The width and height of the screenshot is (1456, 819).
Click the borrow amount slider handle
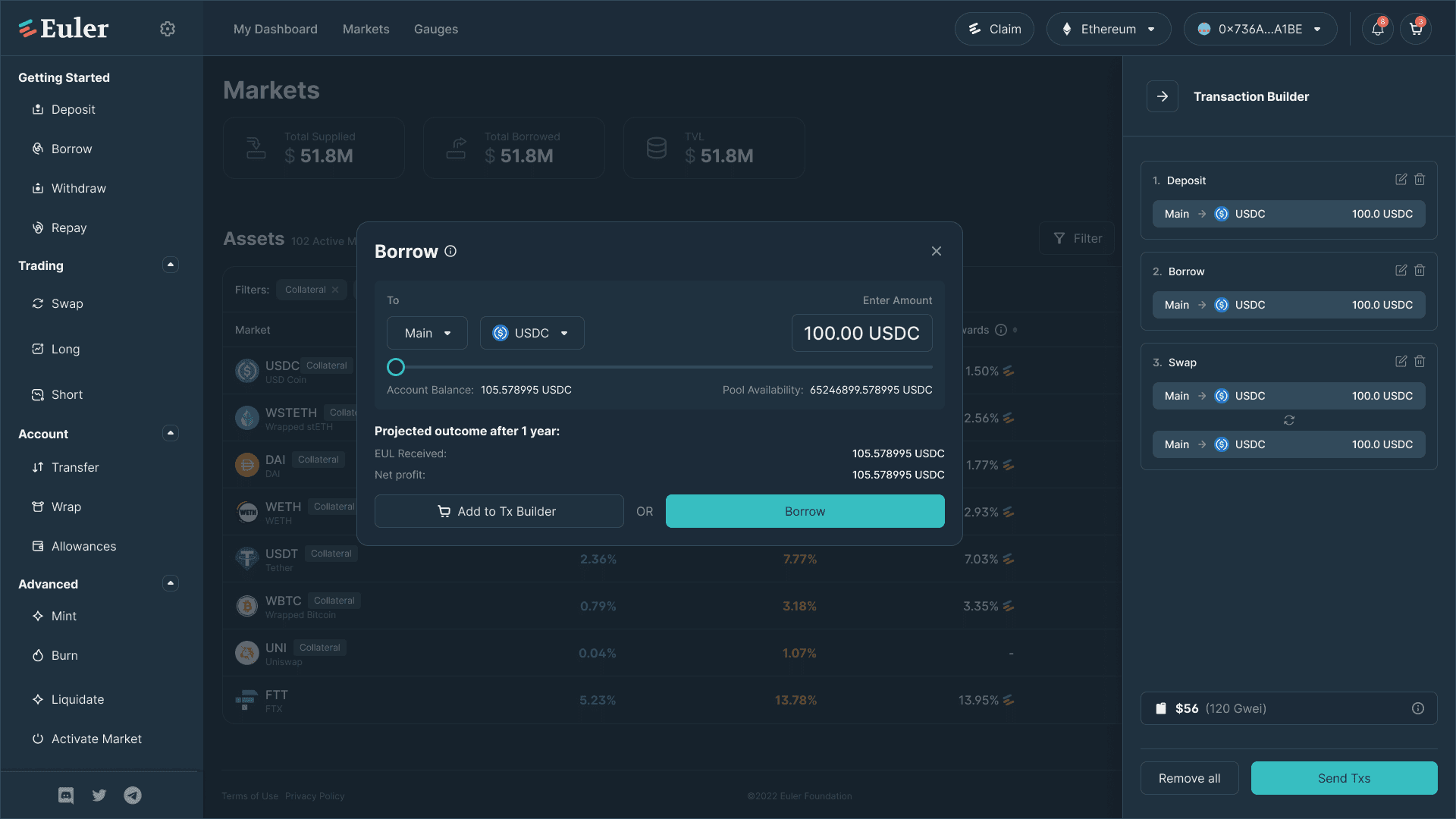pos(396,367)
